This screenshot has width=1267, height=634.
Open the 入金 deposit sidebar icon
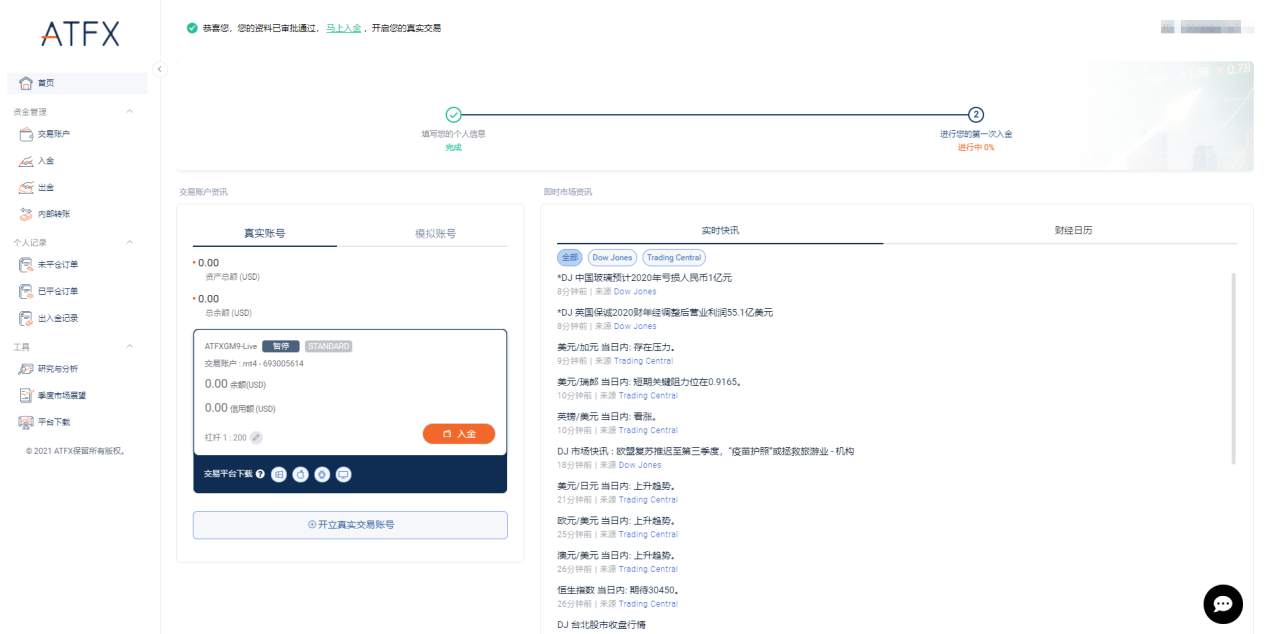click(x=26, y=161)
